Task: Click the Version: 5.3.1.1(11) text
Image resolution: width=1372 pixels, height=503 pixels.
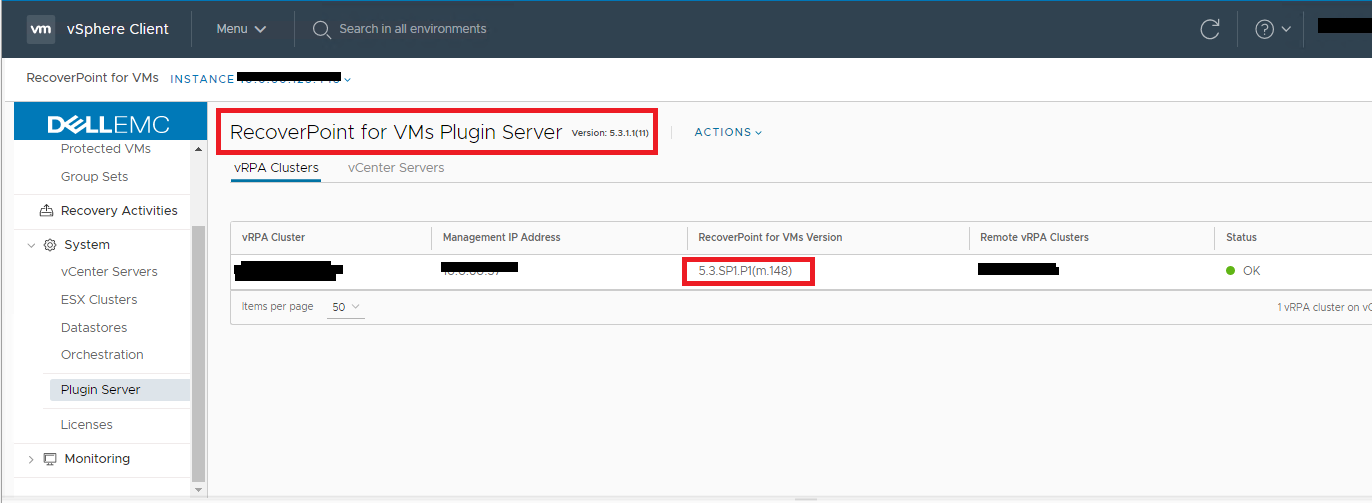Action: click(x=610, y=133)
